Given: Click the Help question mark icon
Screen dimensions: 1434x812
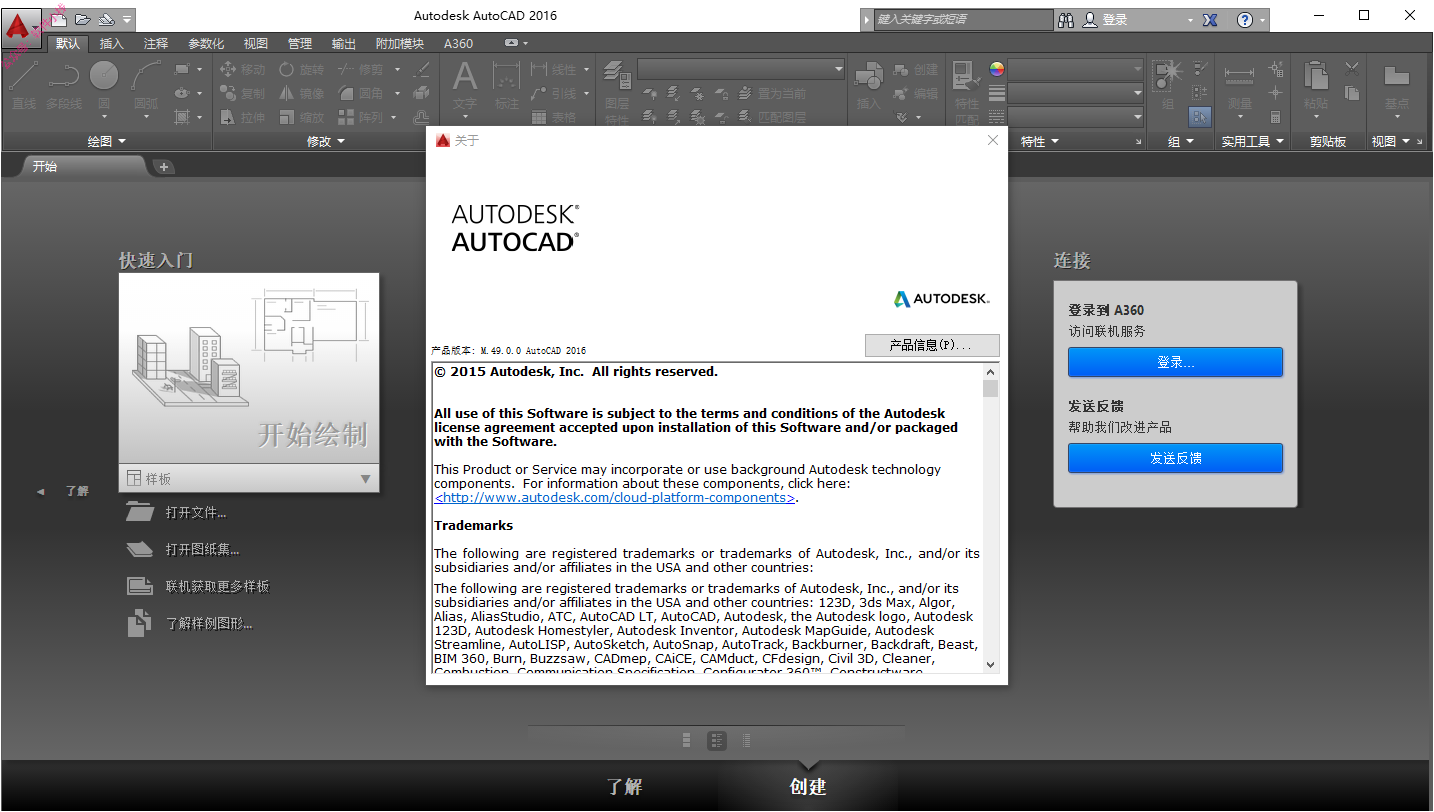Looking at the screenshot, I should click(1245, 20).
